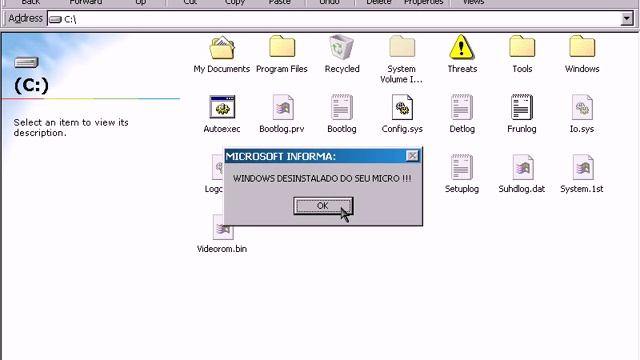640x360 pixels.
Task: Click the message 'WINDOWS DESINSTALADO DO SEU MICRO !!!'
Action: [x=322, y=179]
